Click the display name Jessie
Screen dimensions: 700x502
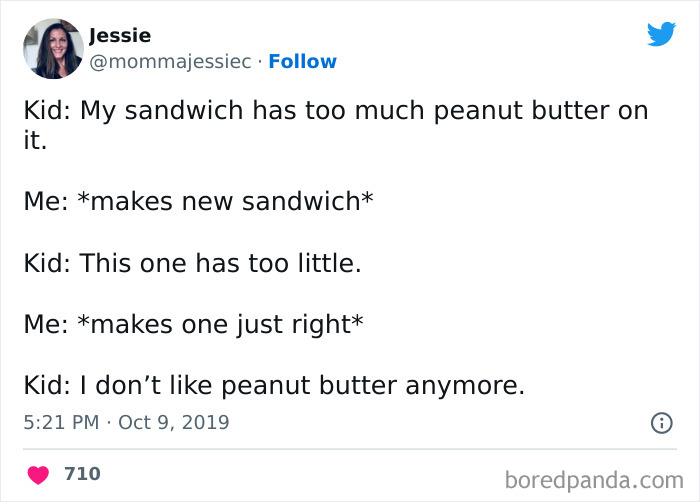click(120, 36)
